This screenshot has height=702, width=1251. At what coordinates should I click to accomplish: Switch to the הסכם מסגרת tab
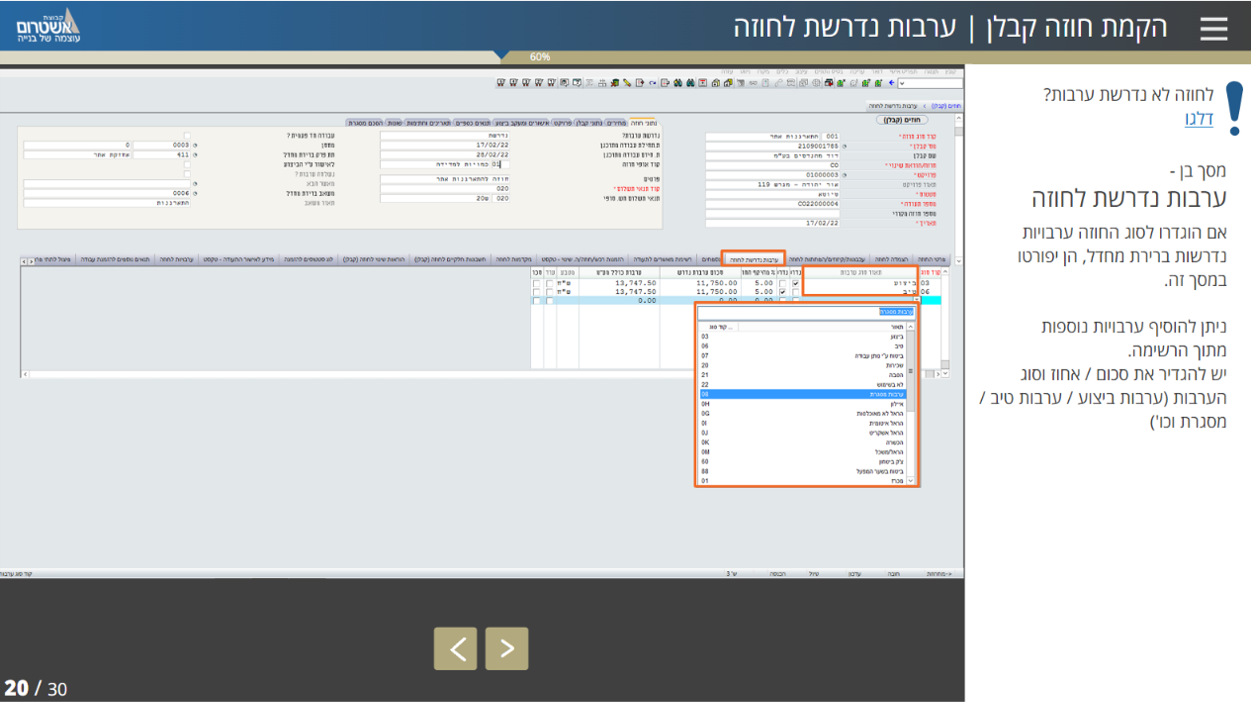tap(364, 123)
